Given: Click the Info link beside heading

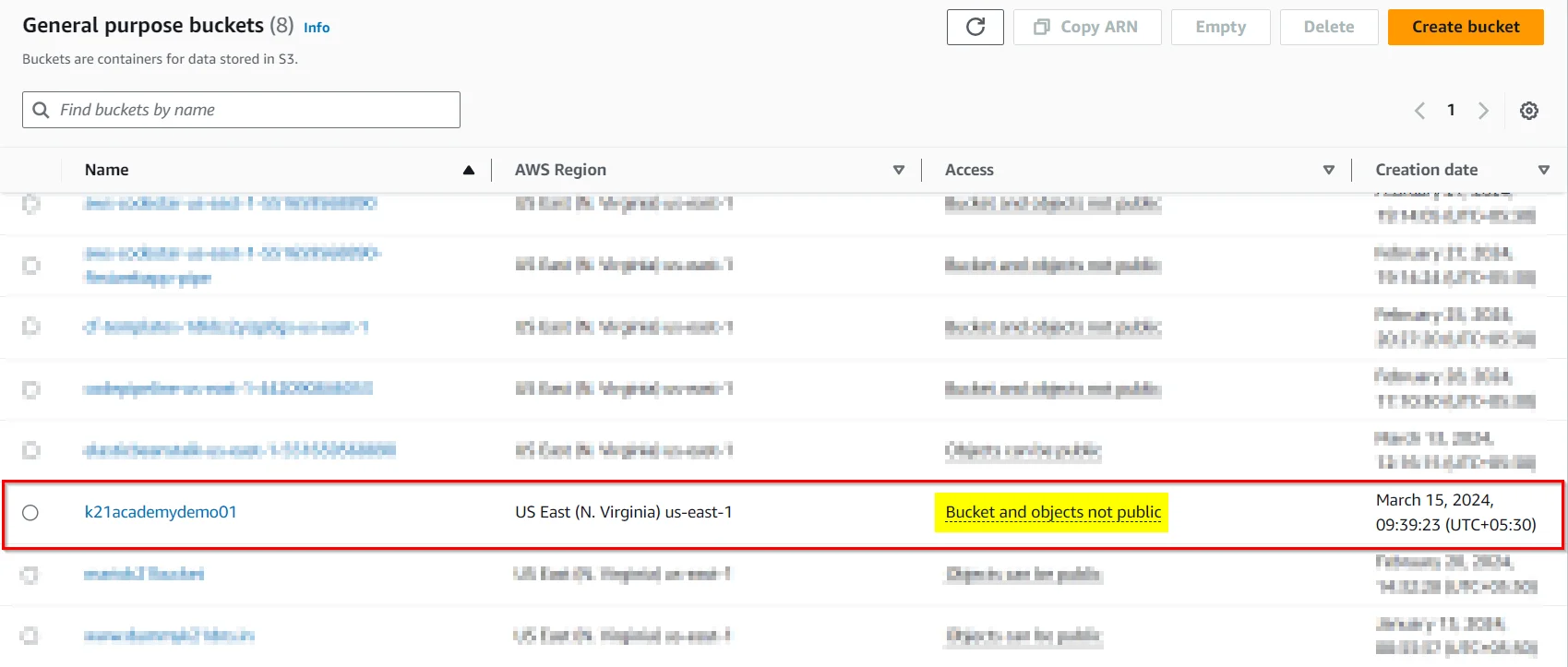Looking at the screenshot, I should [x=317, y=28].
